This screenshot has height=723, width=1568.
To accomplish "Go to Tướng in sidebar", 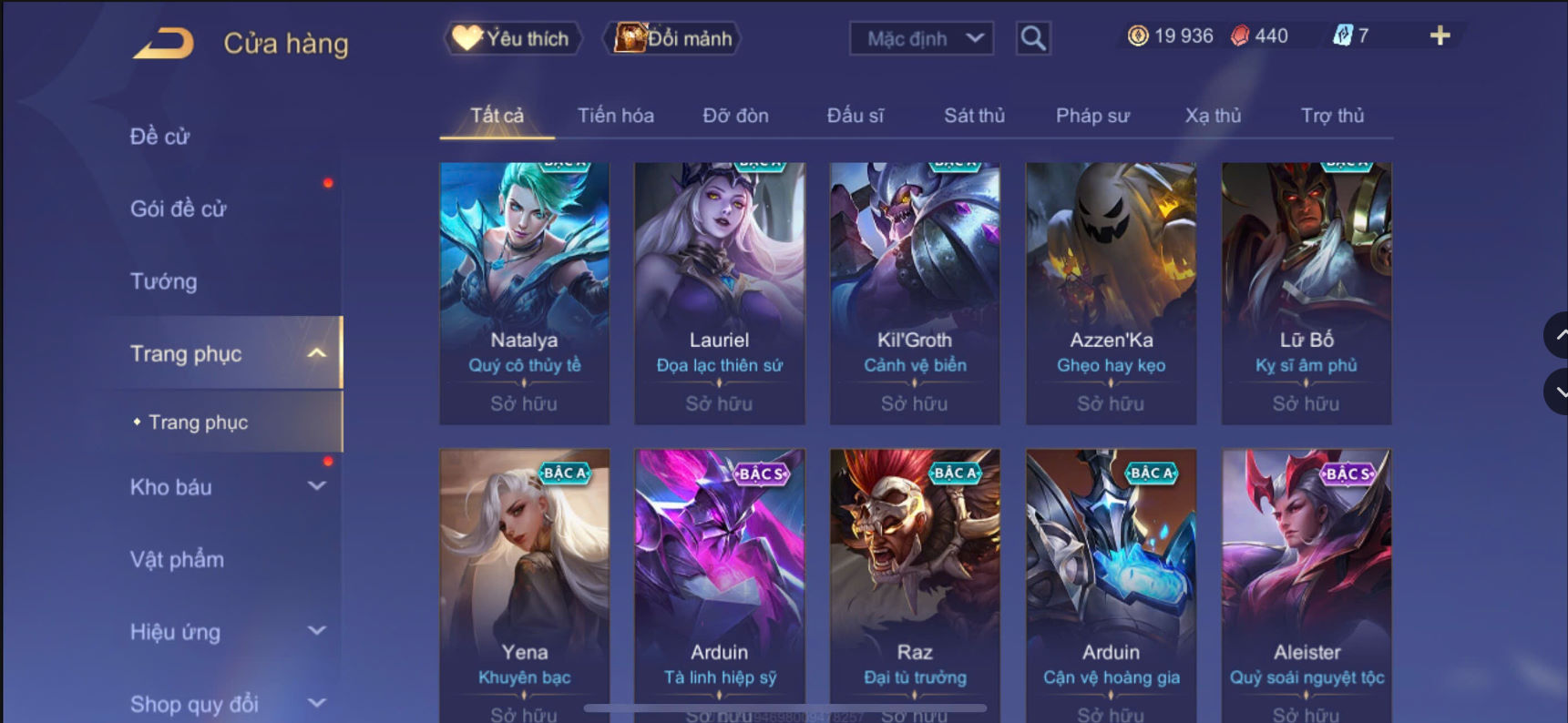I will click(x=164, y=281).
